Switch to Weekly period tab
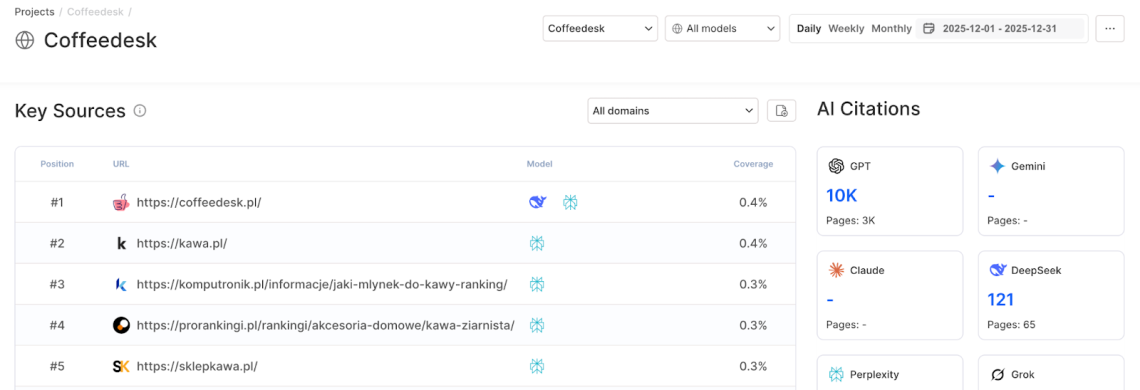Image resolution: width=1140 pixels, height=390 pixels. pyautogui.click(x=846, y=28)
